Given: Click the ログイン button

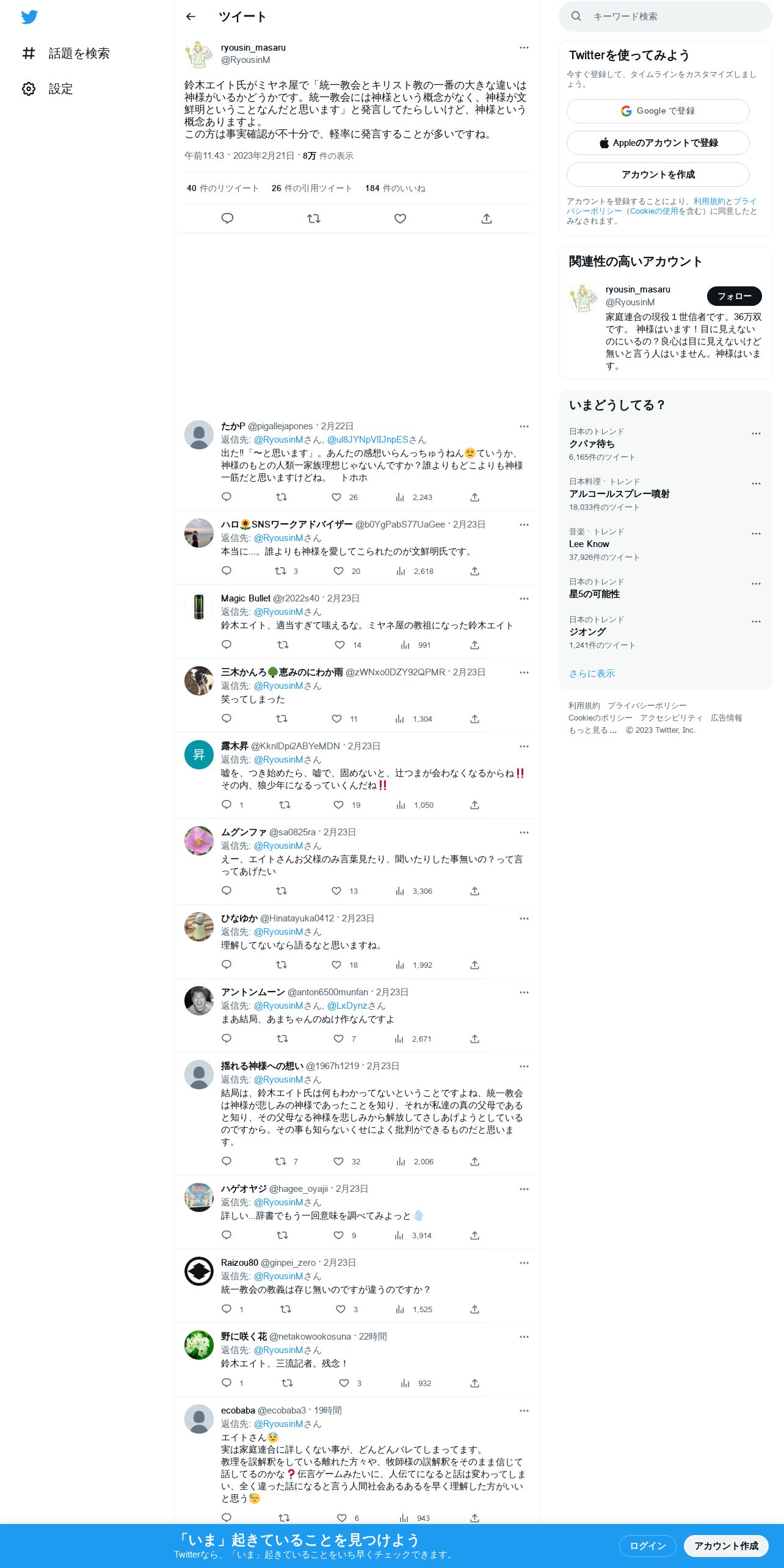Looking at the screenshot, I should click(x=648, y=1545).
